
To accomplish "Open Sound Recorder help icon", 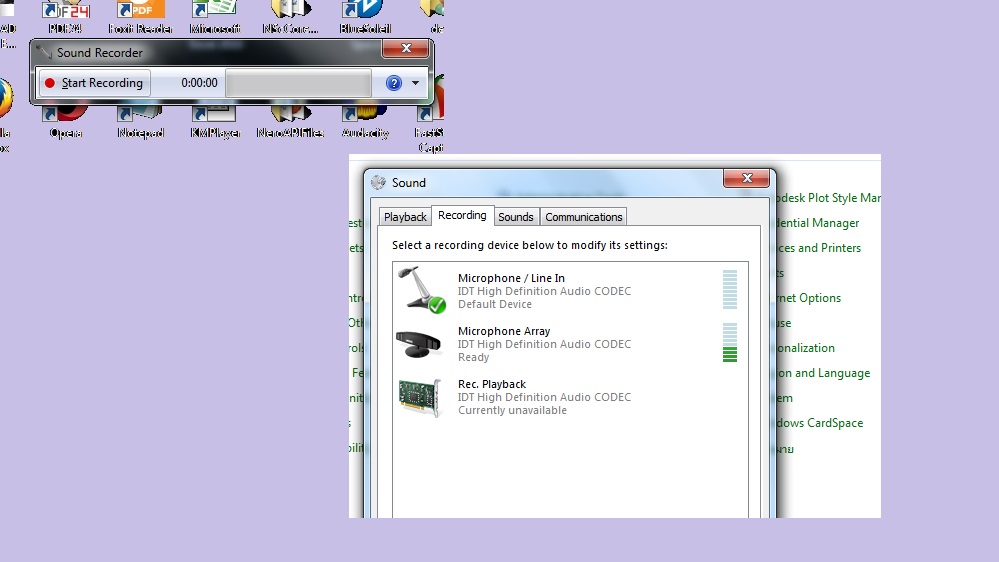I will pyautogui.click(x=394, y=83).
